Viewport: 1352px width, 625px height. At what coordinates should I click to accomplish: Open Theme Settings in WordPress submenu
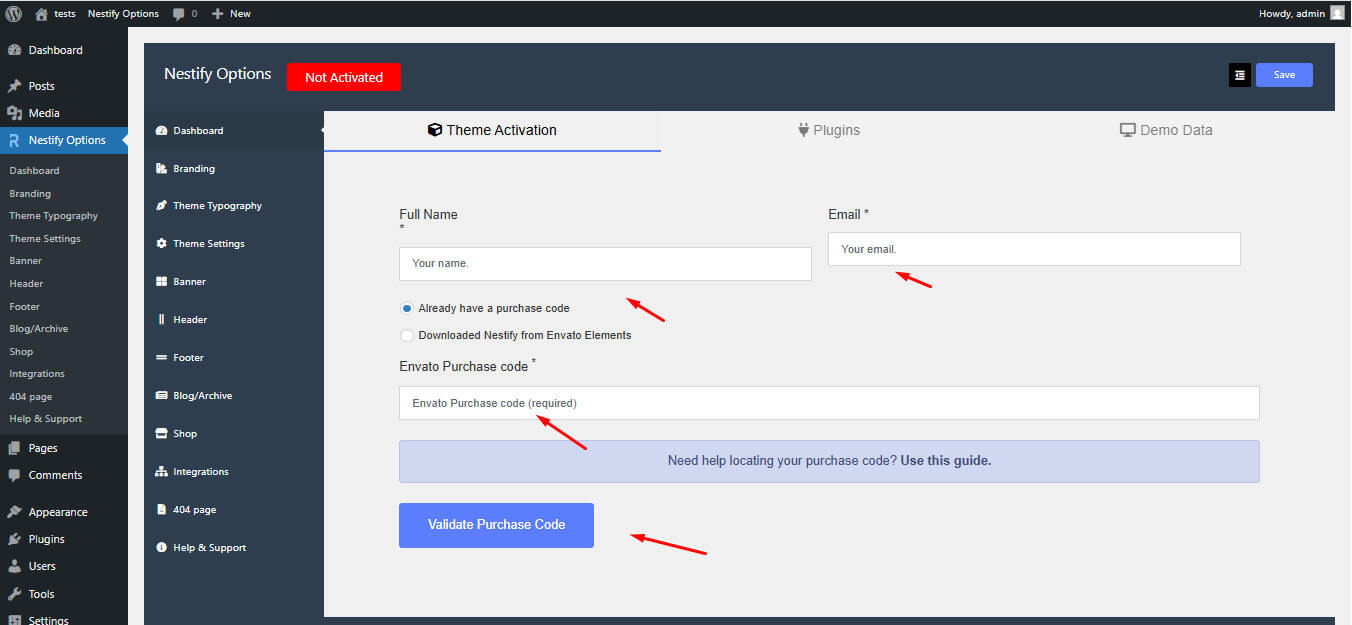point(45,239)
